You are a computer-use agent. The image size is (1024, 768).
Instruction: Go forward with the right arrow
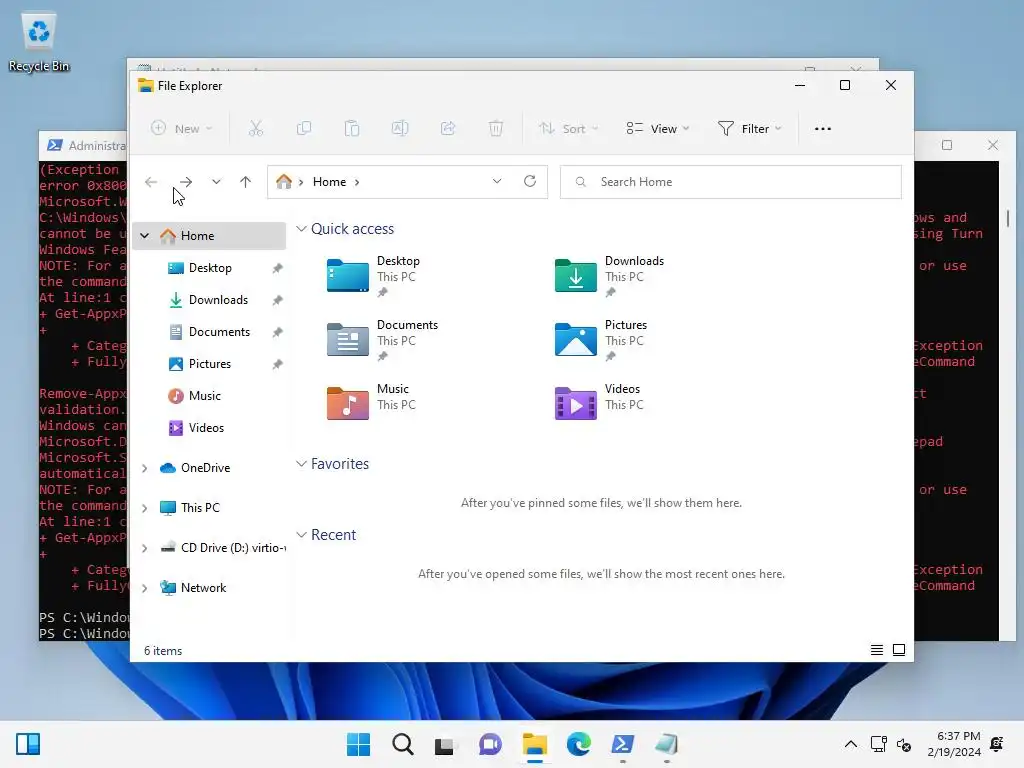(186, 182)
